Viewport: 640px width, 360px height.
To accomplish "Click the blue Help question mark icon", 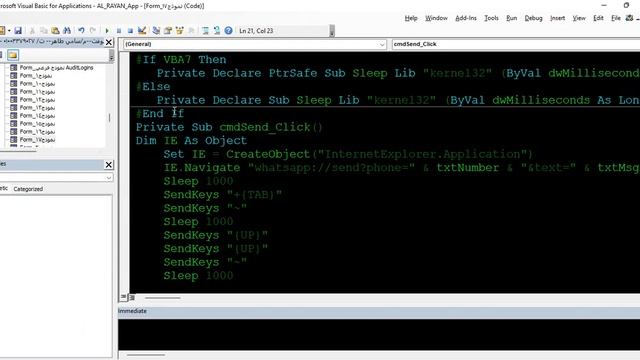I will (x=229, y=31).
